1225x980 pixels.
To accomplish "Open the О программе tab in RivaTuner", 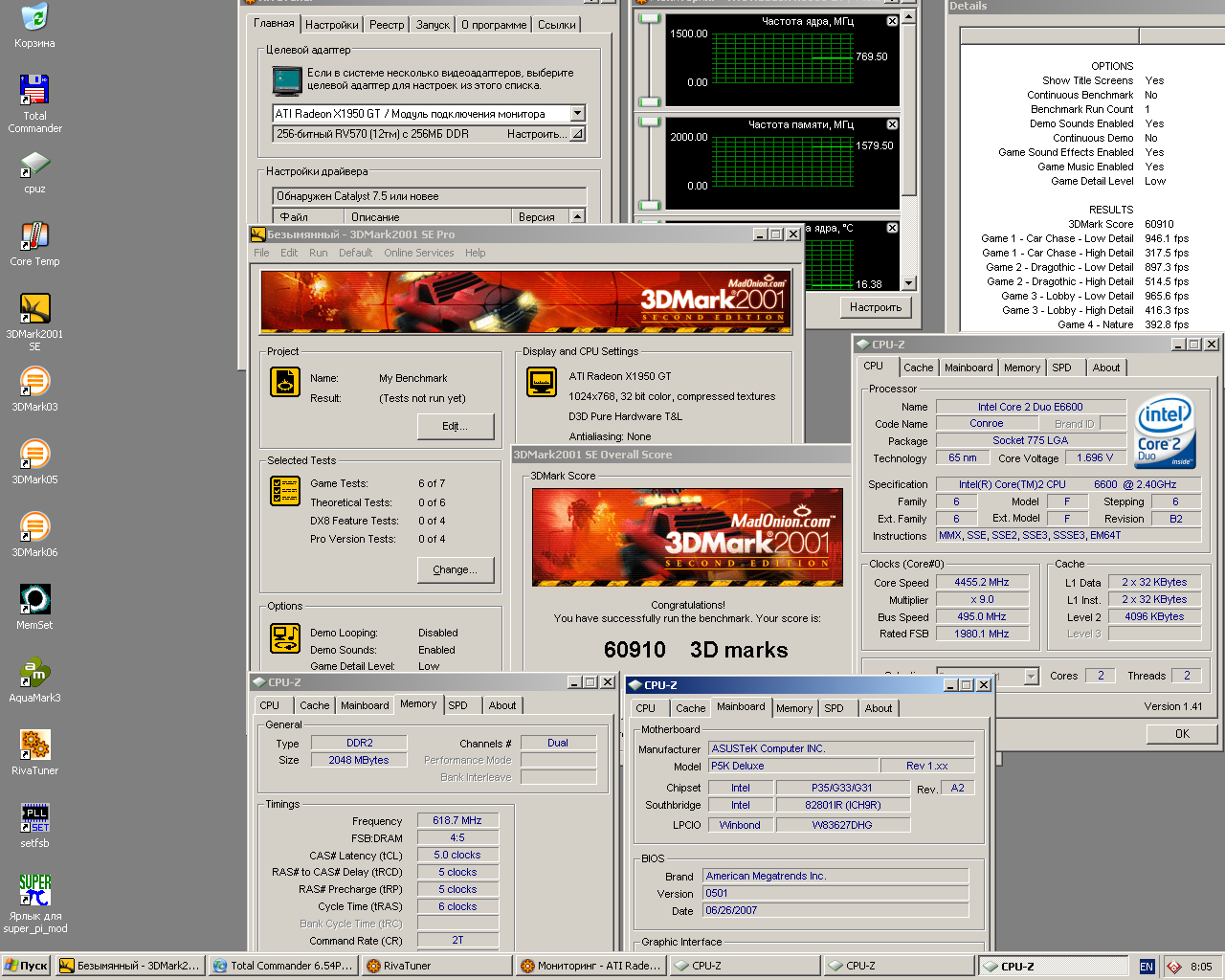I will [494, 25].
